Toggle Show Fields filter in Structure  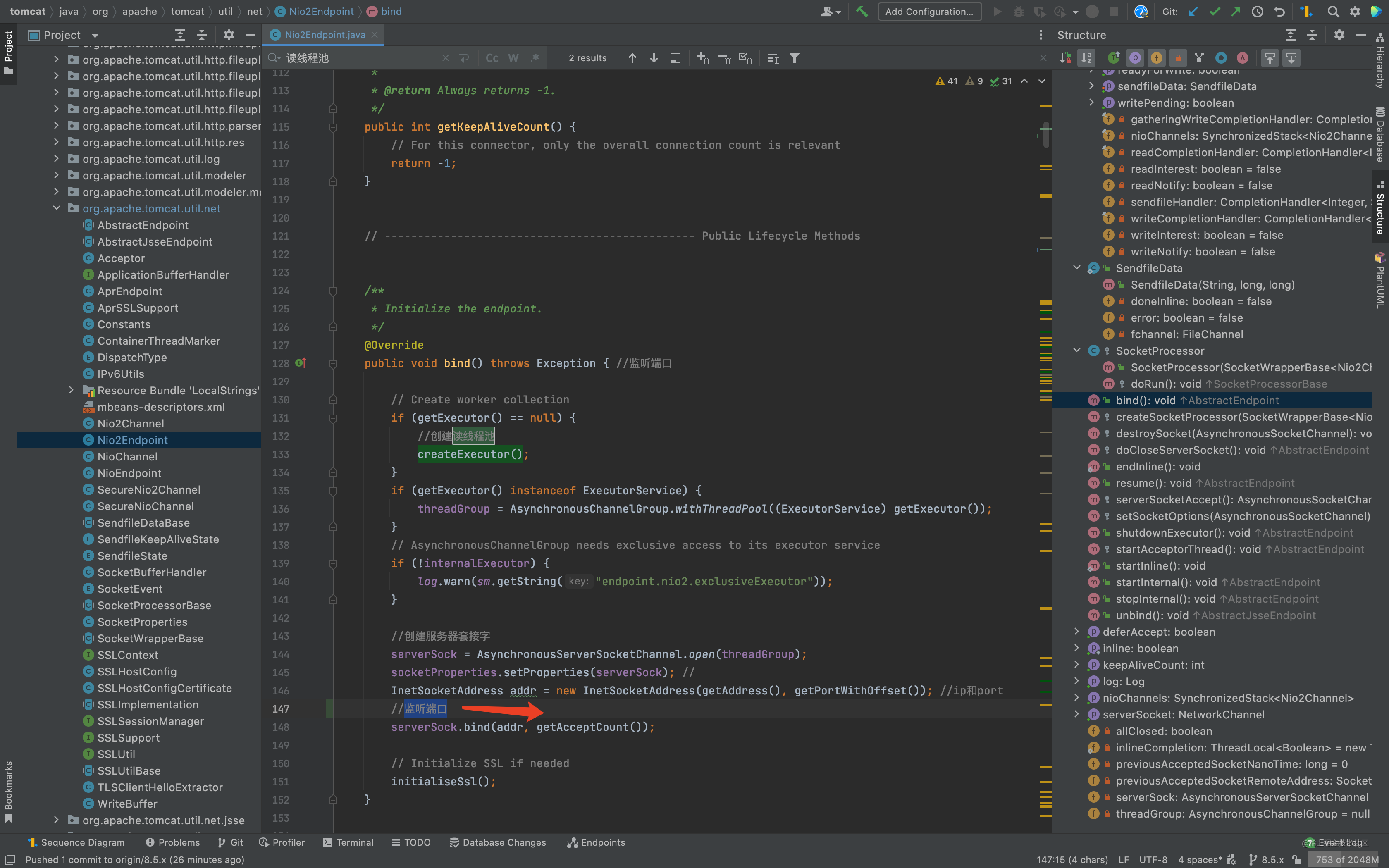[x=1156, y=58]
